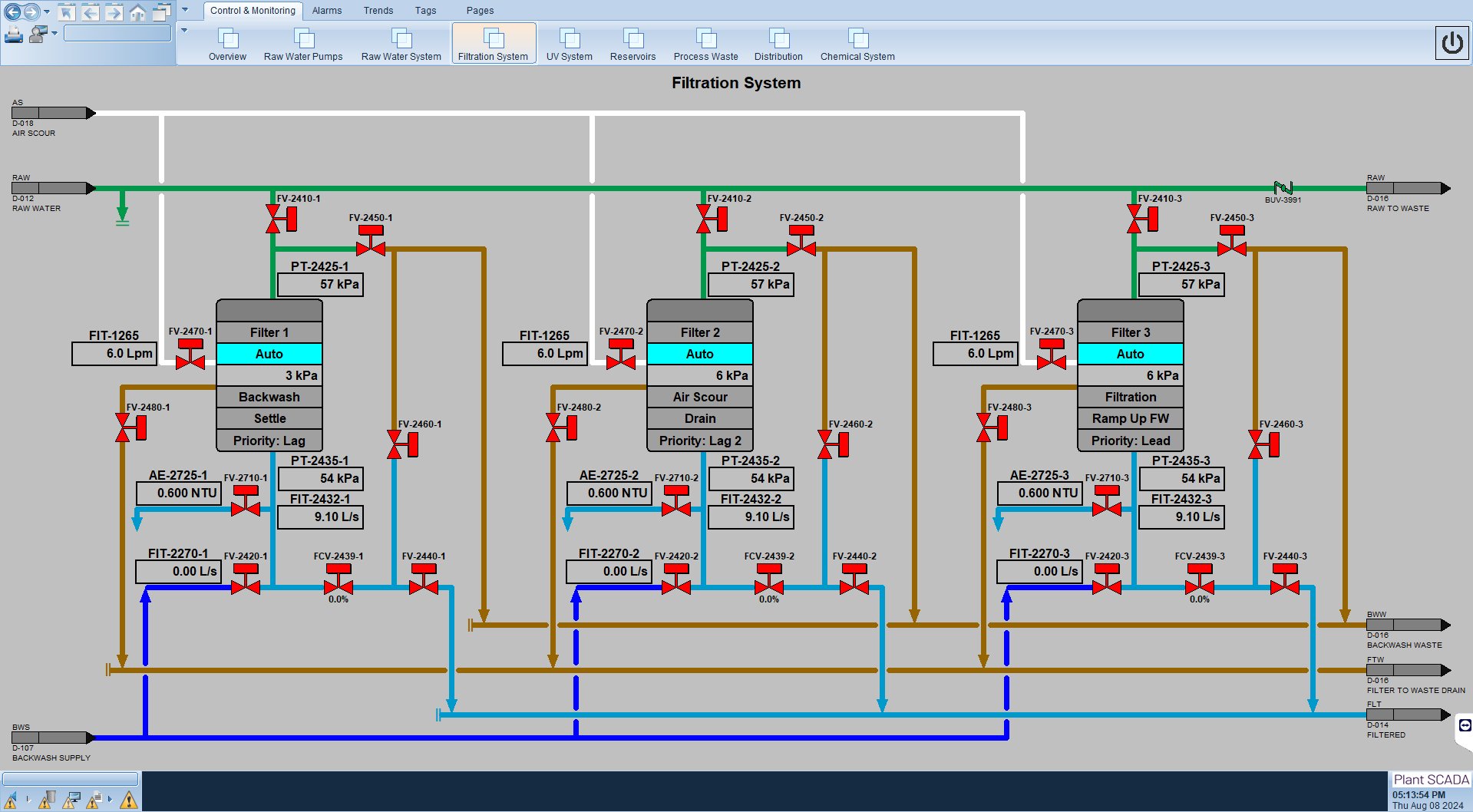The width and height of the screenshot is (1473, 812).
Task: Click valve FV-2420-1 symbol
Action: [x=246, y=579]
